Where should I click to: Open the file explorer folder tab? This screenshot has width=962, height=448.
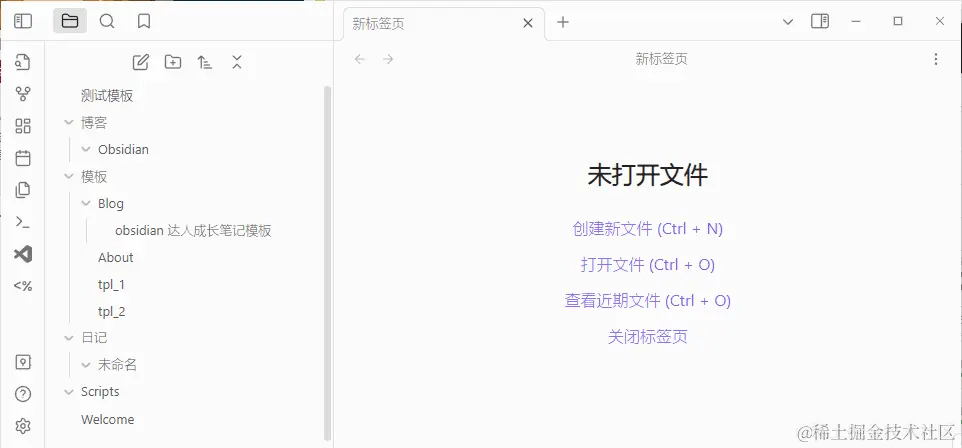pyautogui.click(x=70, y=21)
